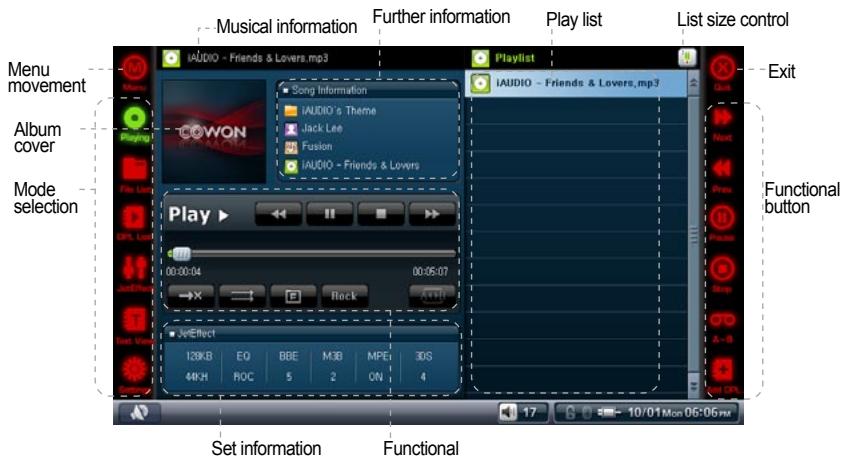
Task: Click the playback progress slider handle
Action: [181, 253]
